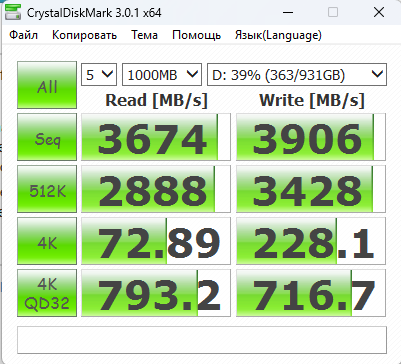Click the empty comment field at the bottom

tap(202, 340)
